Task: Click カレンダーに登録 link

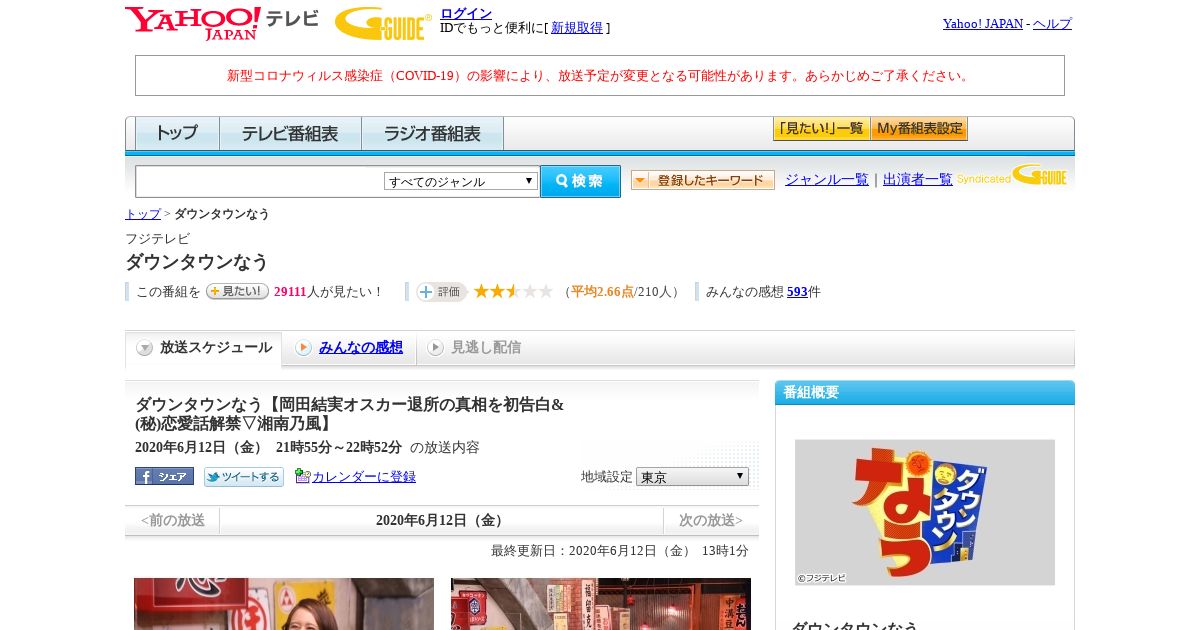Action: point(364,477)
